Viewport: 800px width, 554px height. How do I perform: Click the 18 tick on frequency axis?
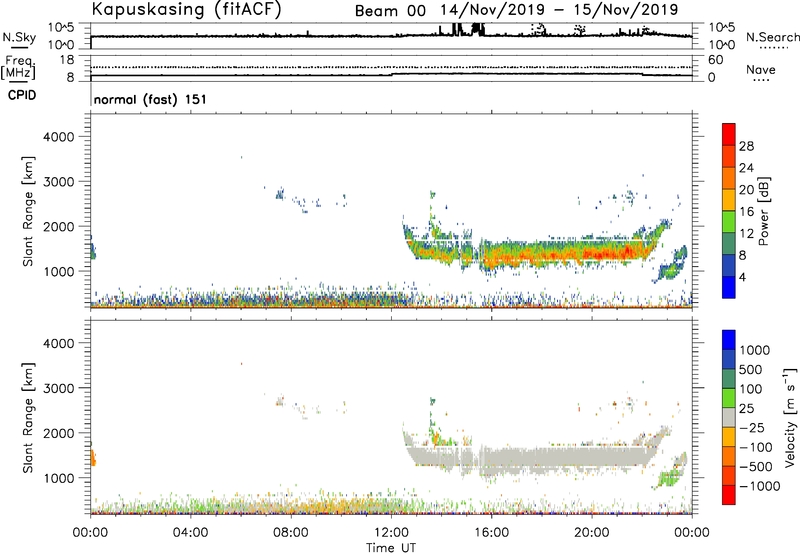(67, 60)
